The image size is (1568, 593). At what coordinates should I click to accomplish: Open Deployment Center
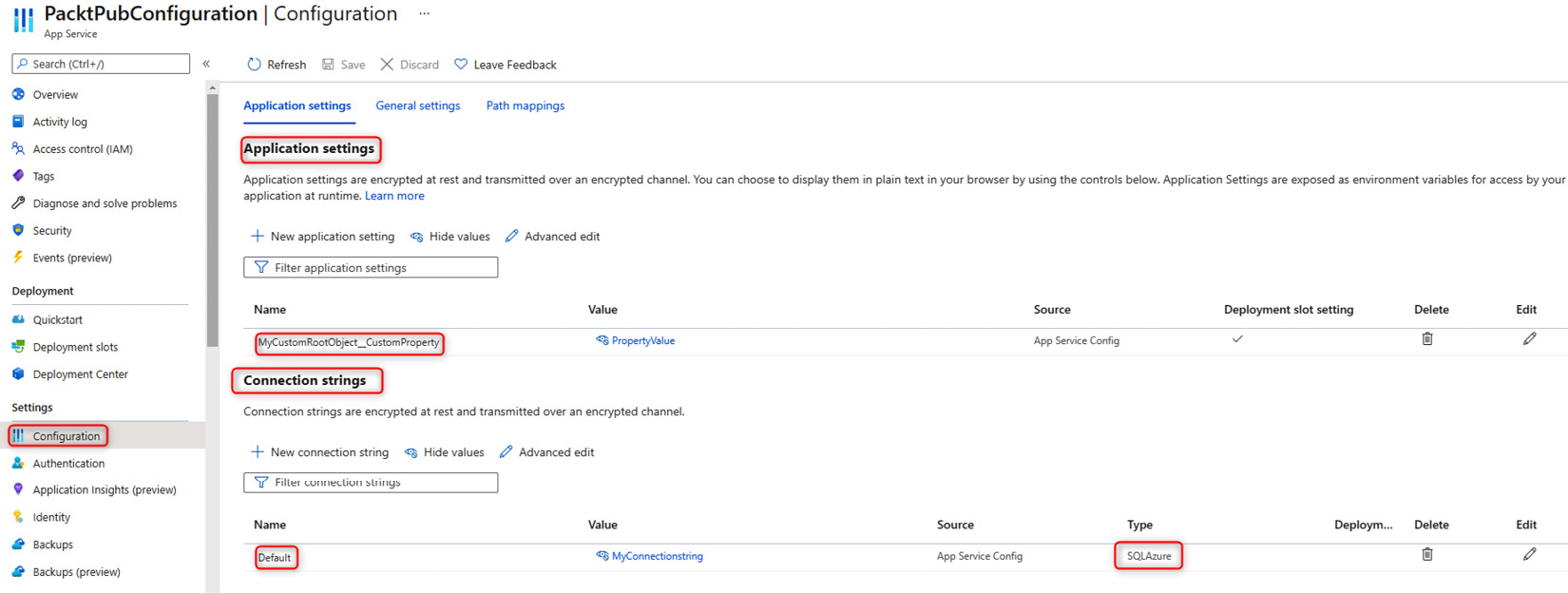click(x=81, y=374)
